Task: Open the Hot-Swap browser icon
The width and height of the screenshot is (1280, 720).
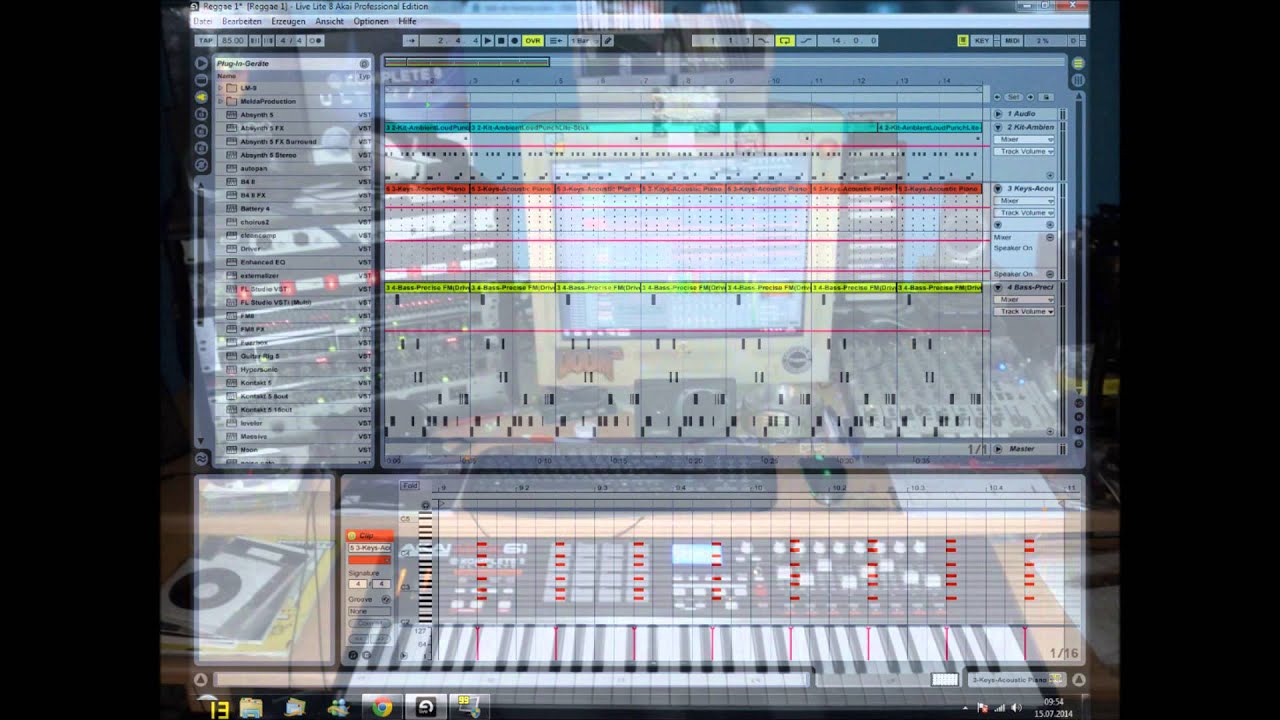Action: pyautogui.click(x=202, y=165)
